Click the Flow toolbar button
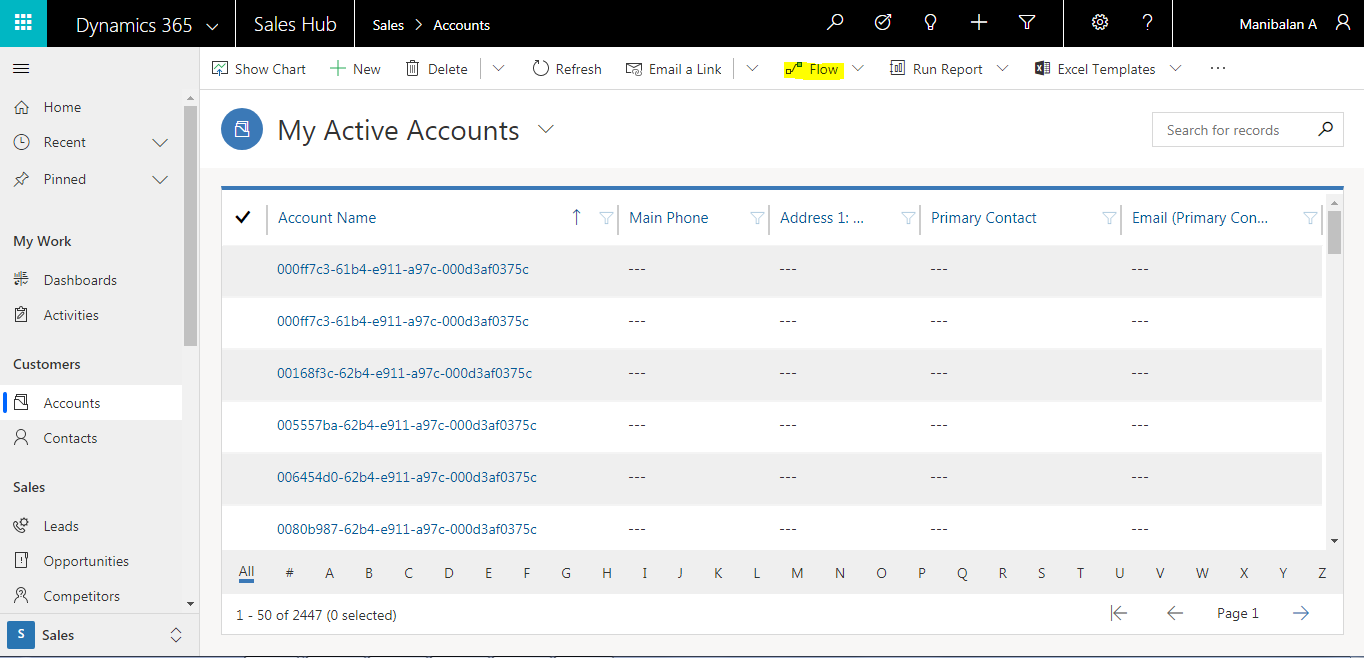 812,69
